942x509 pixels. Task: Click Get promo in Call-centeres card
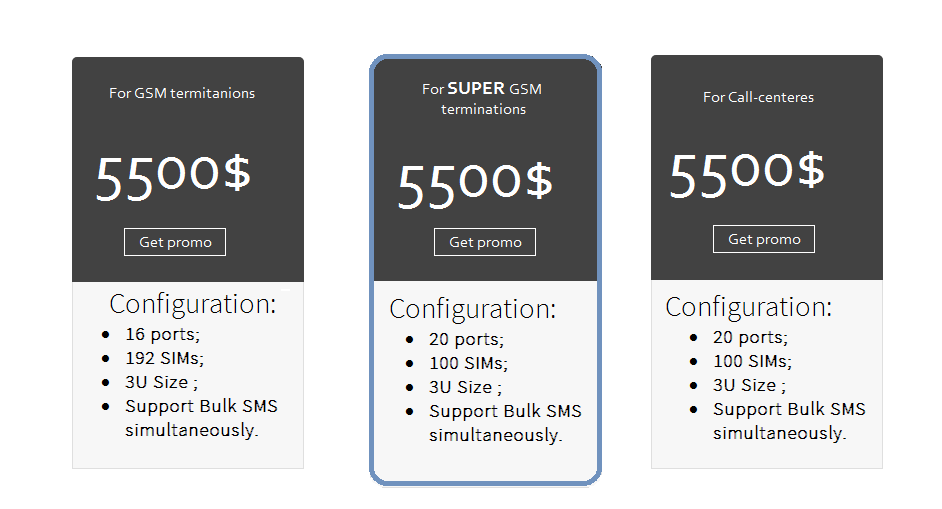point(764,239)
